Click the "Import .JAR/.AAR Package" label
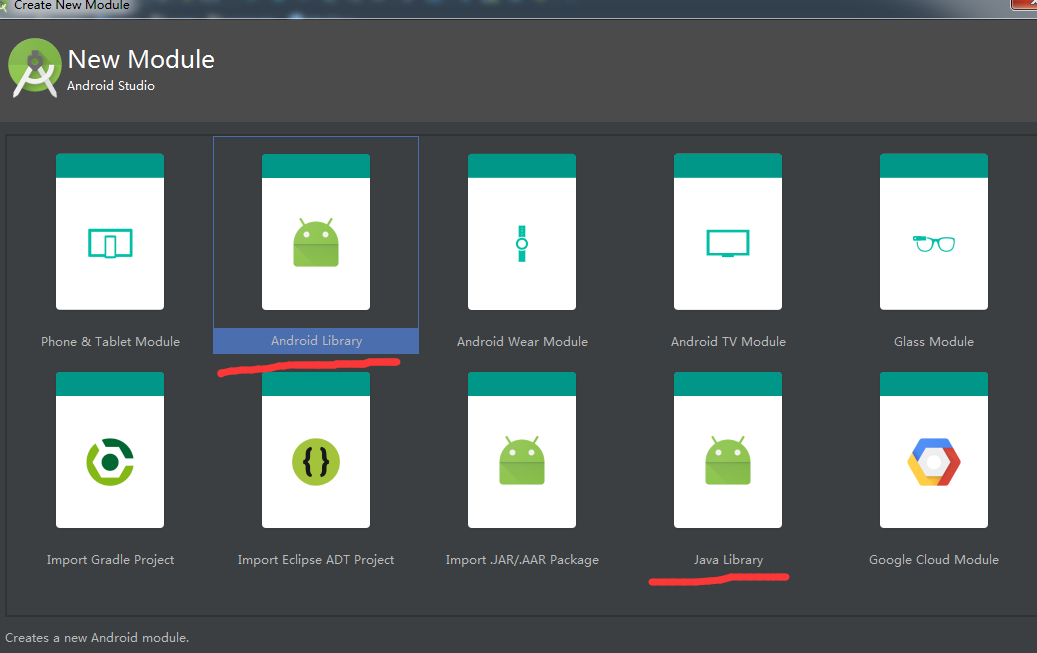1037x653 pixels. coord(522,560)
